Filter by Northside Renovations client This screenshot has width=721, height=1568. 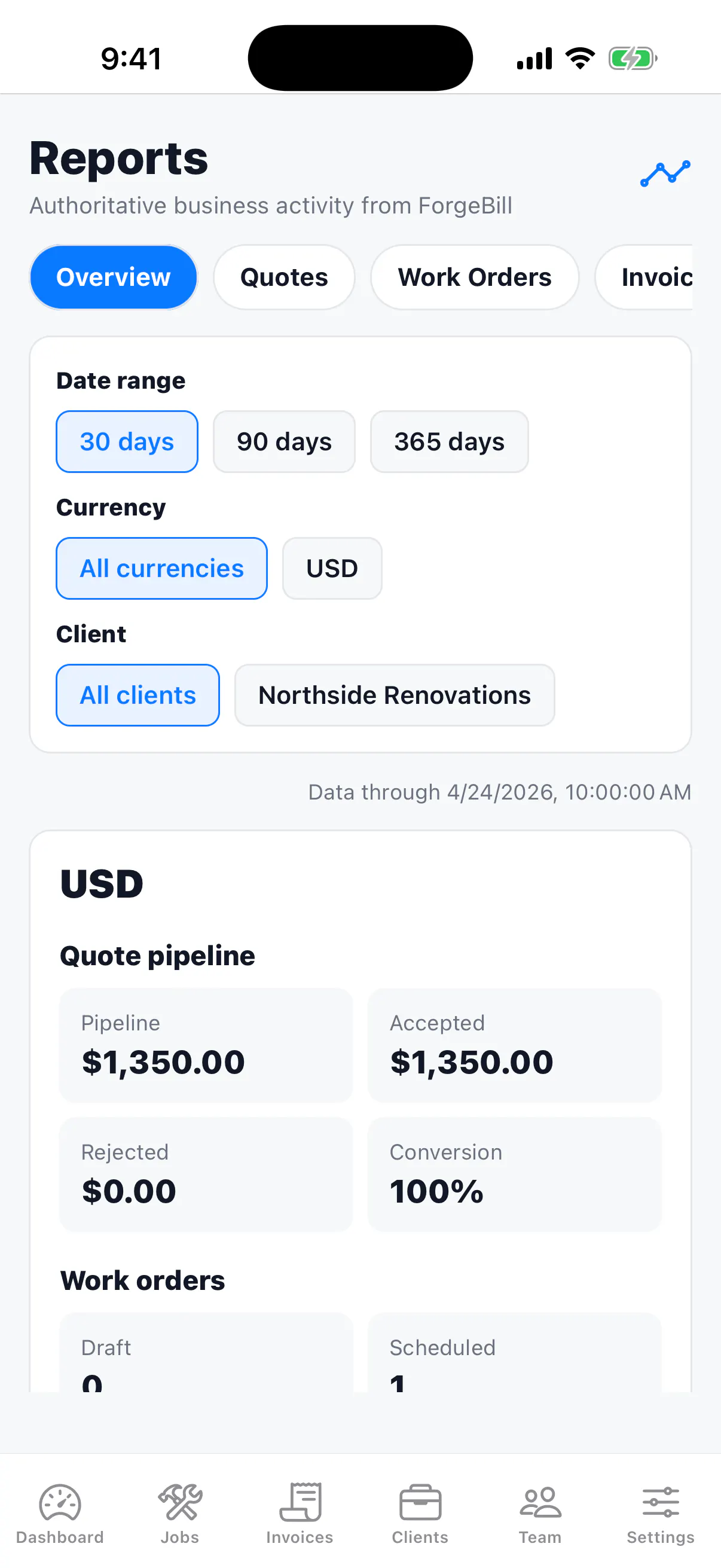395,694
